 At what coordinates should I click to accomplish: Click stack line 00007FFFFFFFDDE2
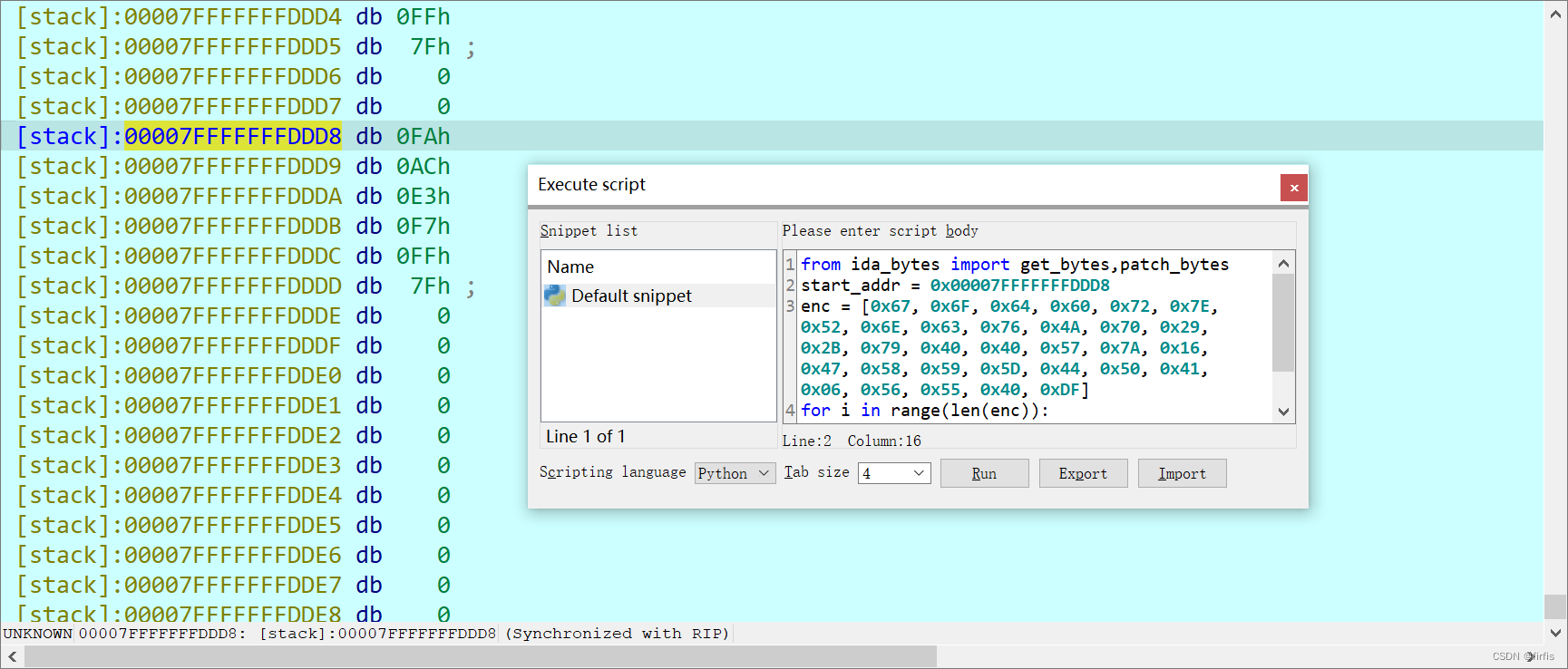233,435
